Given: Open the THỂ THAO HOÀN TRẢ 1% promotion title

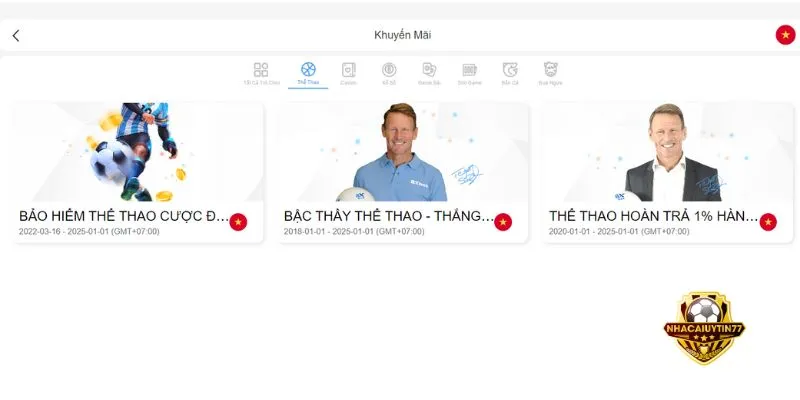Looking at the screenshot, I should 654,216.
